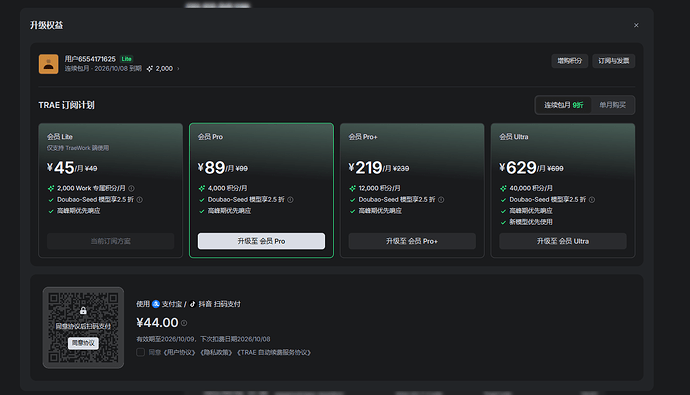Switch to 单月购买 billing tab
The height and width of the screenshot is (395, 690).
612,105
